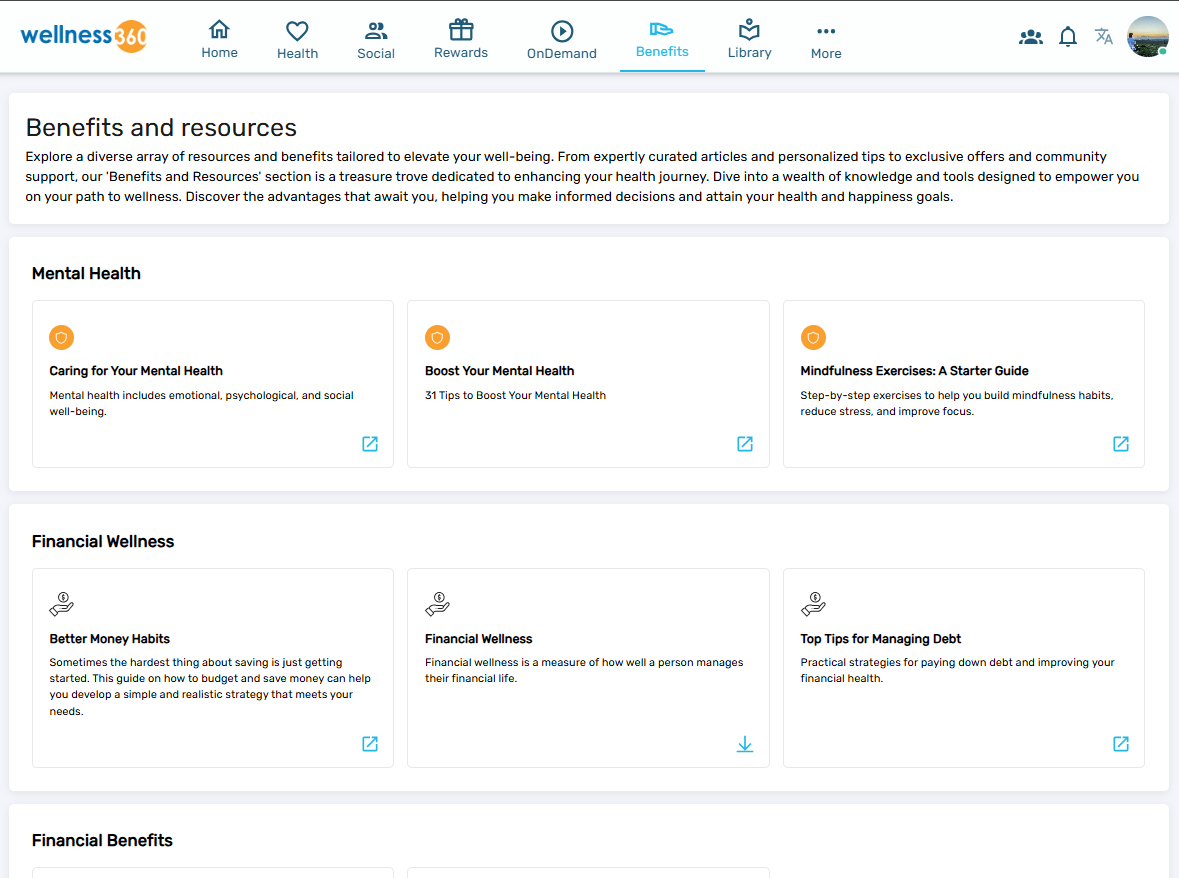Open external link on Boost Your Mental Health card
Image resolution: width=1179 pixels, height=878 pixels.
744,444
